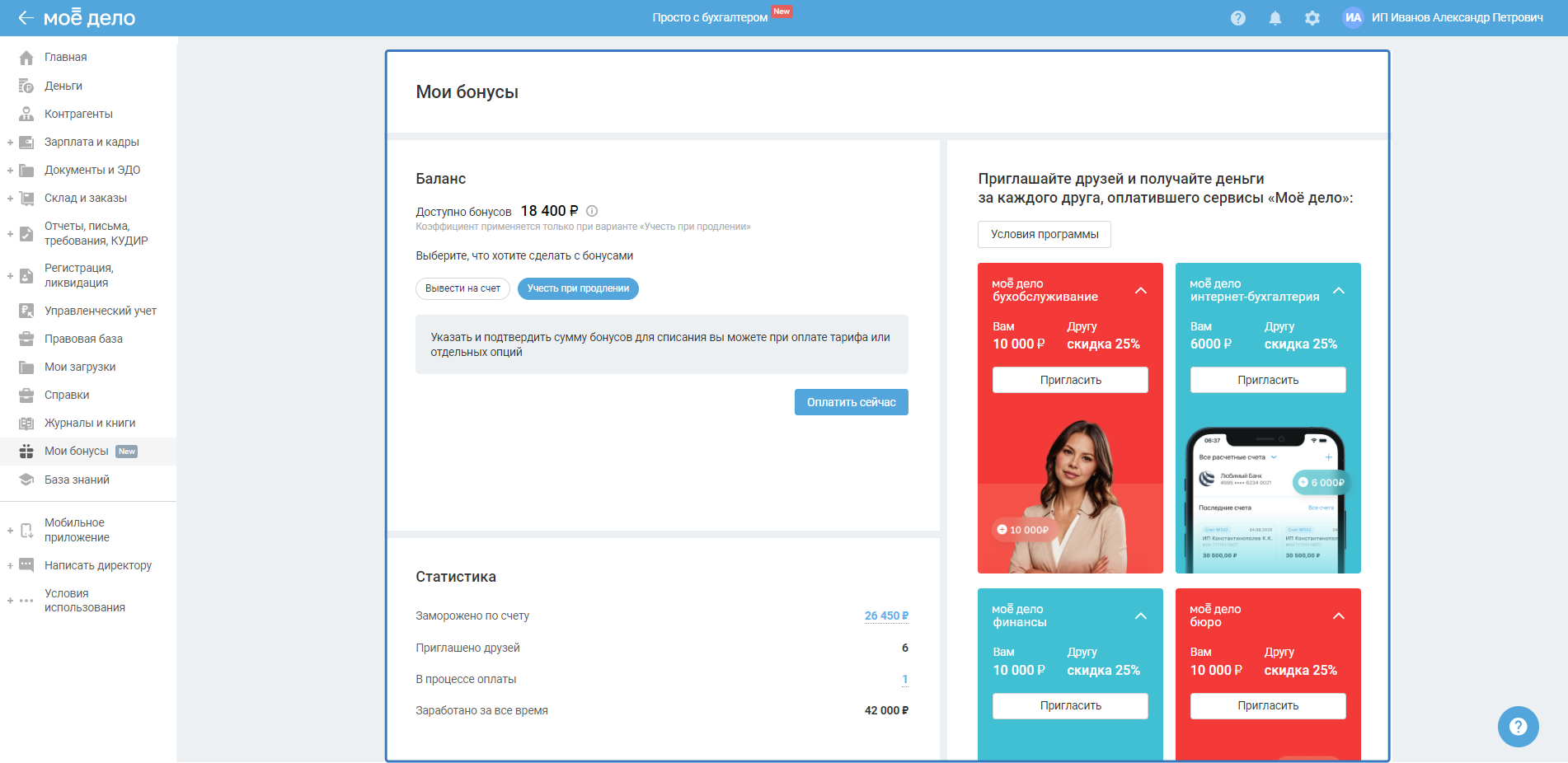The width and height of the screenshot is (1568, 763).
Task: Click the woman photo in бухобслуживание card
Action: [1070, 496]
